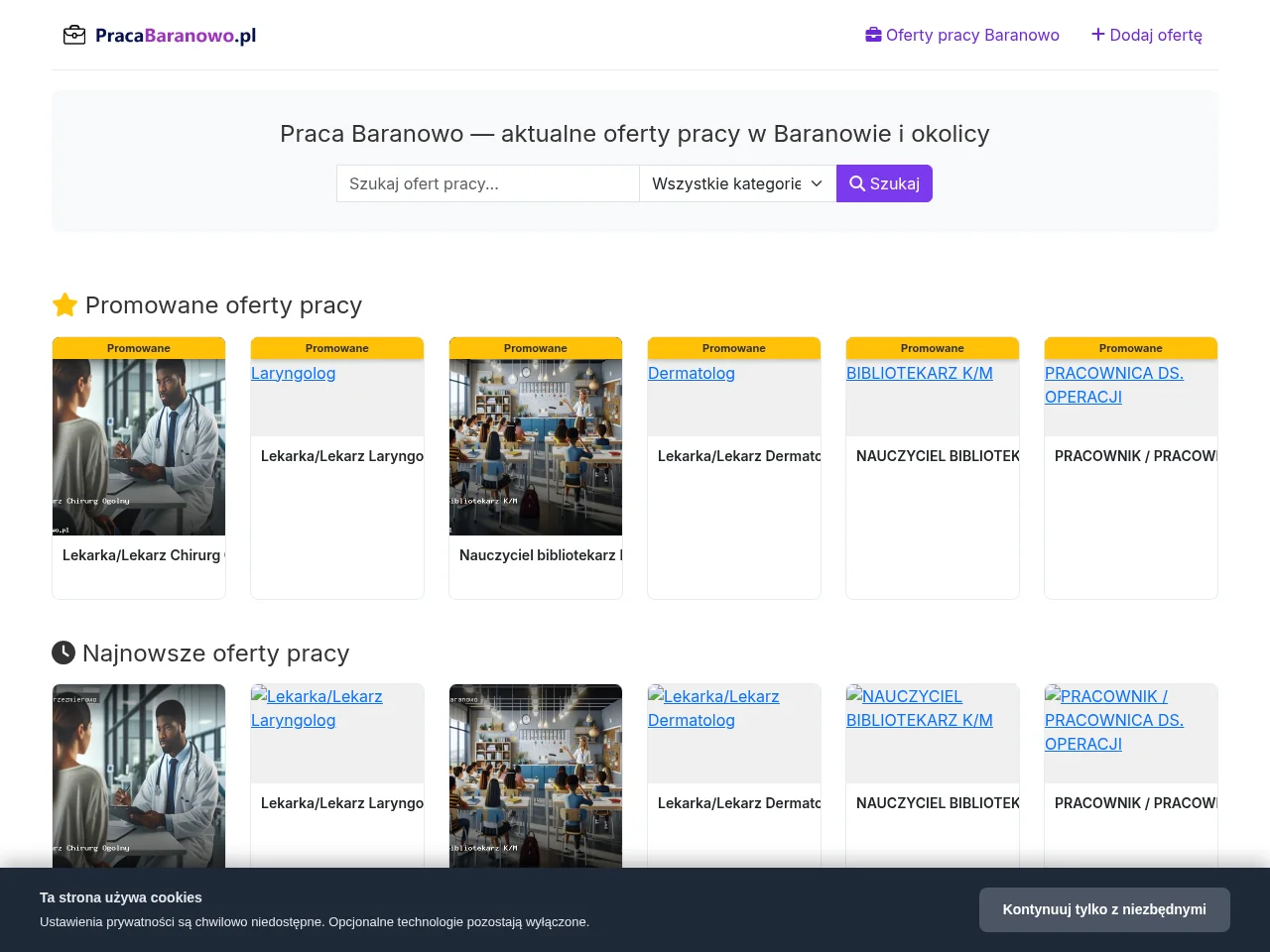Click the PracaBaranowo.pl briefcase logo icon

click(x=74, y=36)
